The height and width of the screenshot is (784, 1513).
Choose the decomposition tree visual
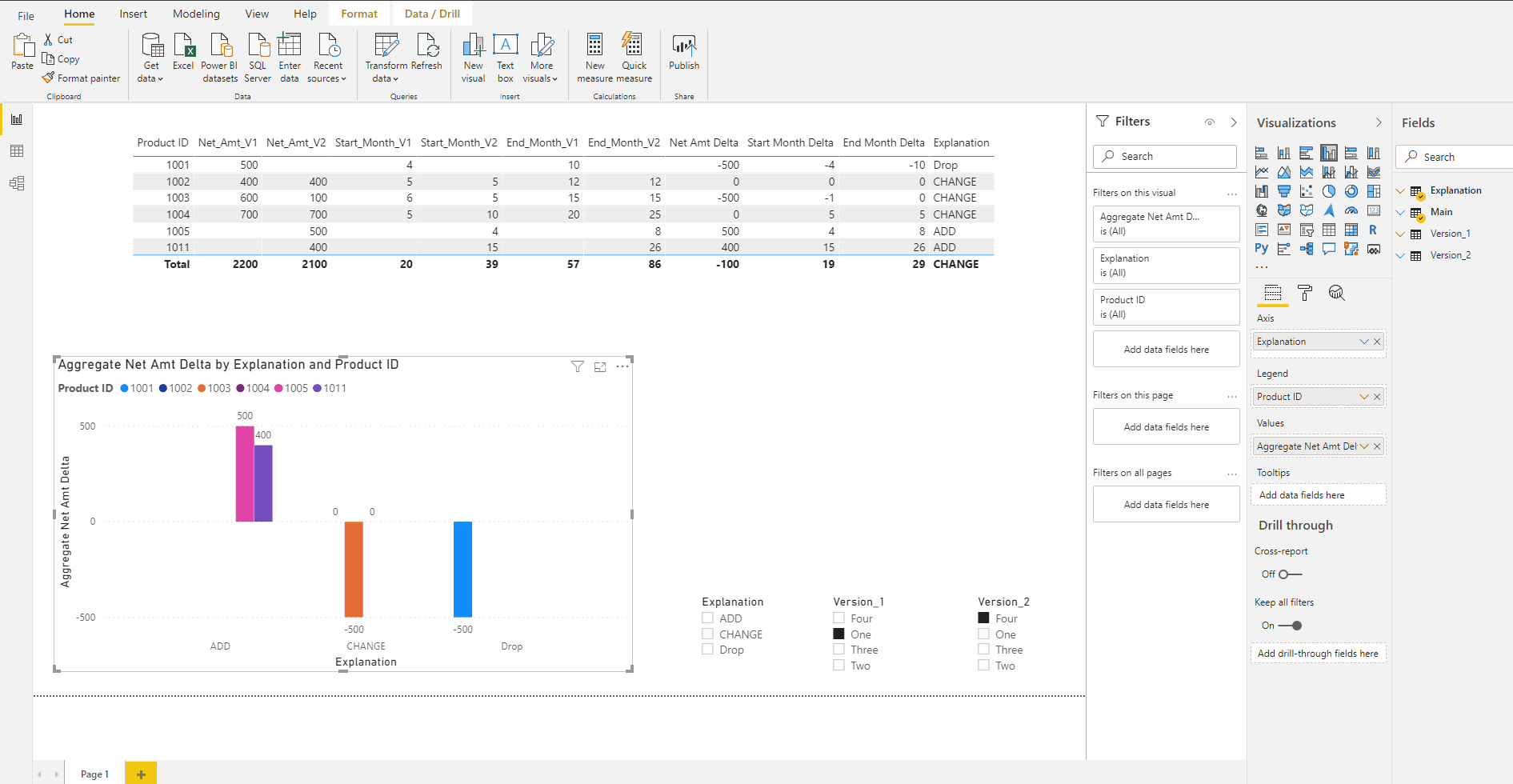1307,249
